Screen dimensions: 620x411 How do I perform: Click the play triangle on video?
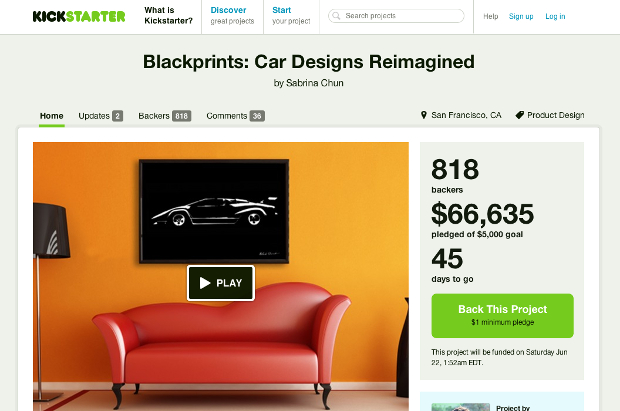coord(205,283)
